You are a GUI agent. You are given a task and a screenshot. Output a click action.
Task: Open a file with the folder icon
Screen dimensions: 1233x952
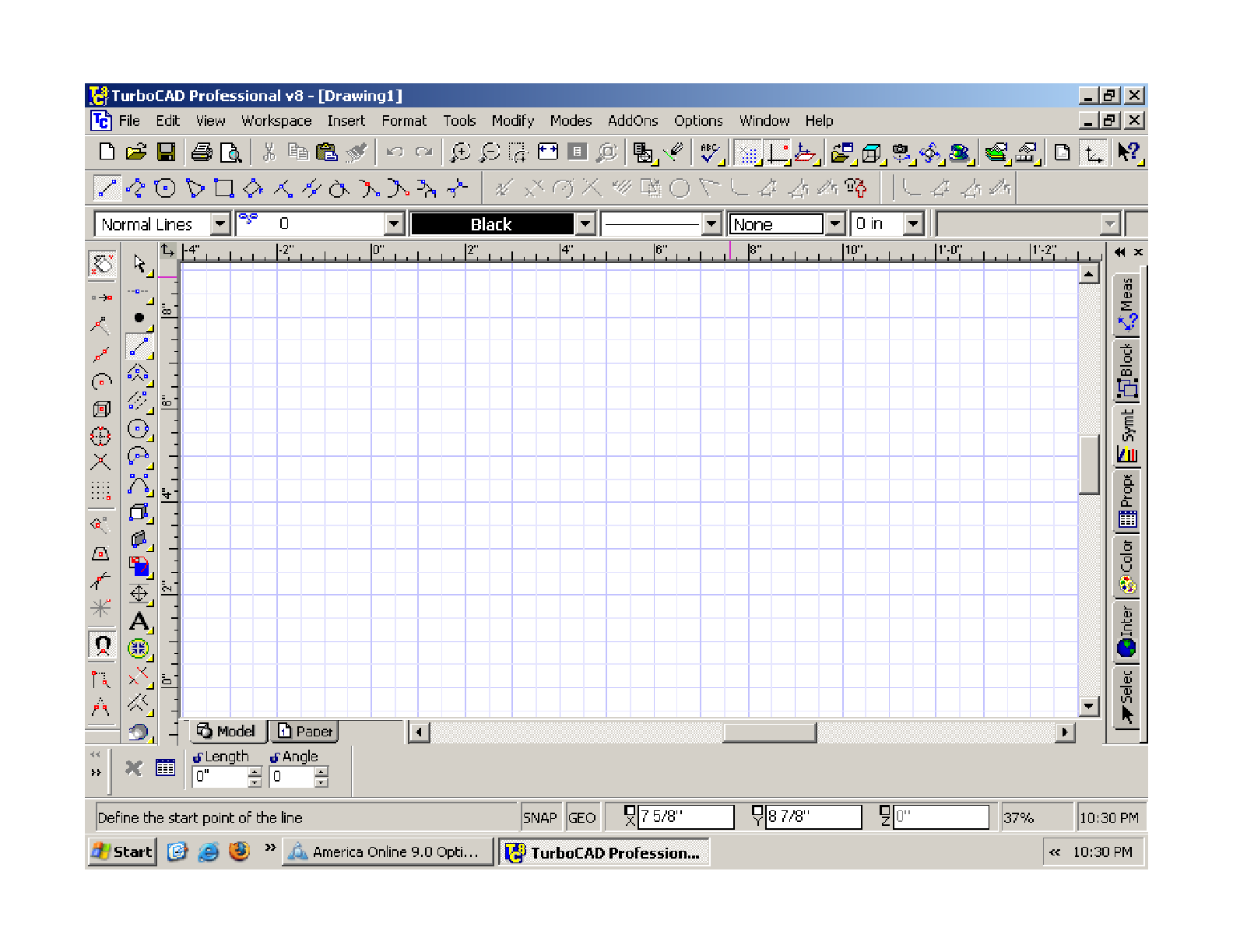coord(136,152)
